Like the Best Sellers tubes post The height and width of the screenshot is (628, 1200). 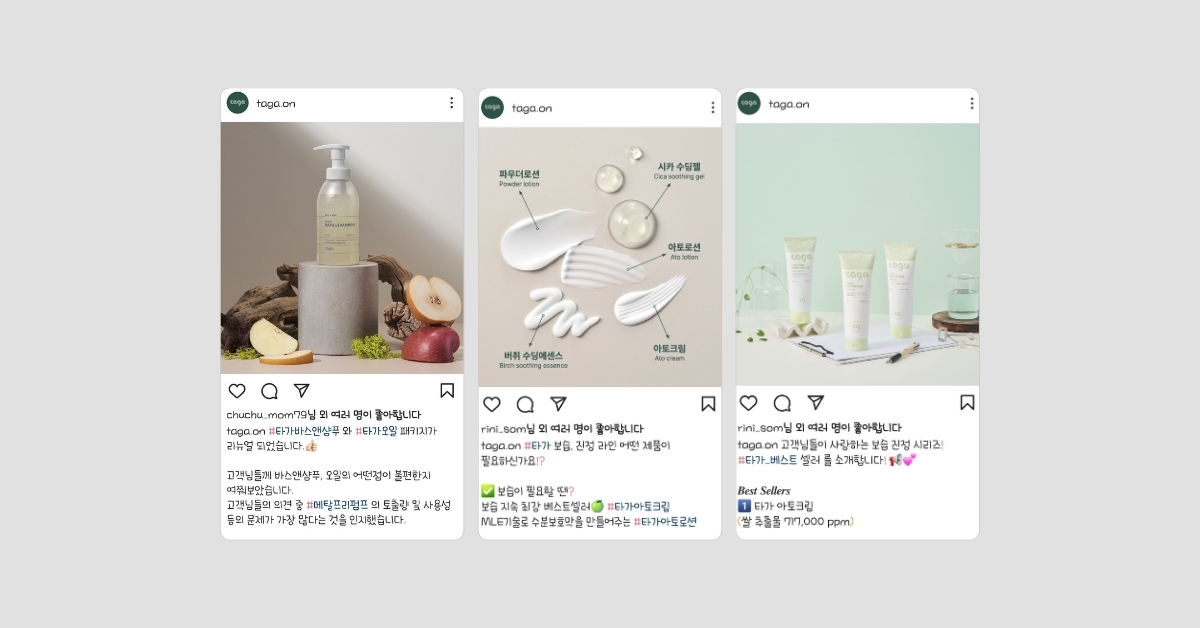(749, 403)
